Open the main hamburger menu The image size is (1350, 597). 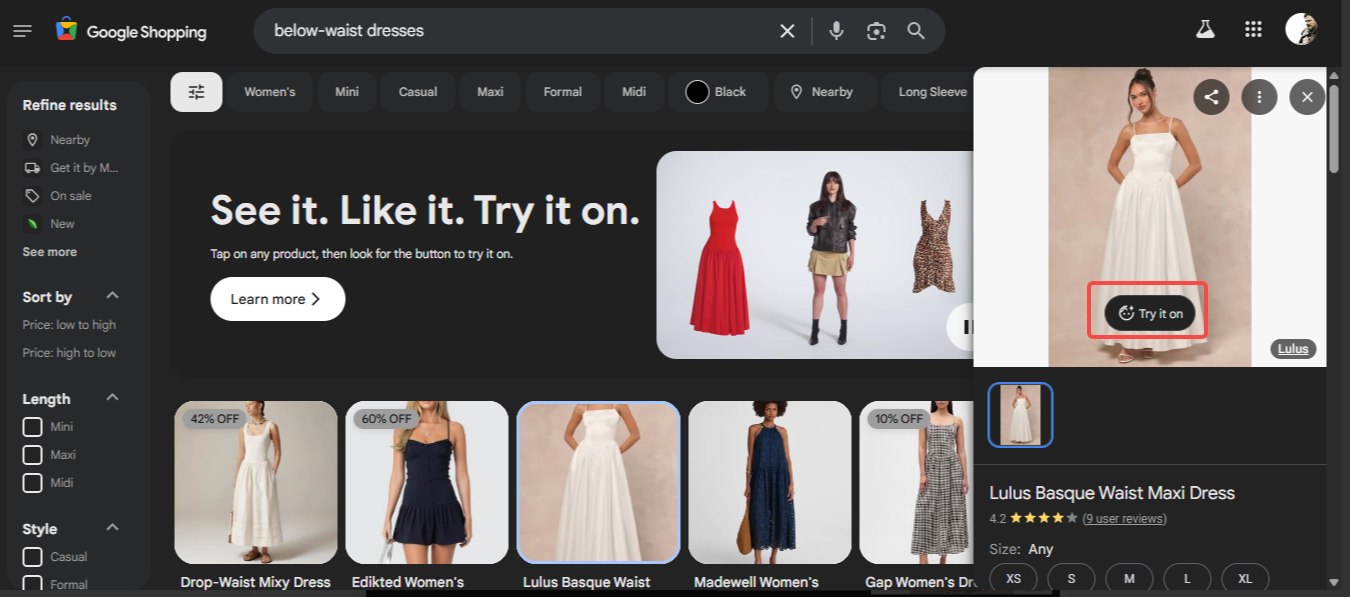click(x=22, y=30)
